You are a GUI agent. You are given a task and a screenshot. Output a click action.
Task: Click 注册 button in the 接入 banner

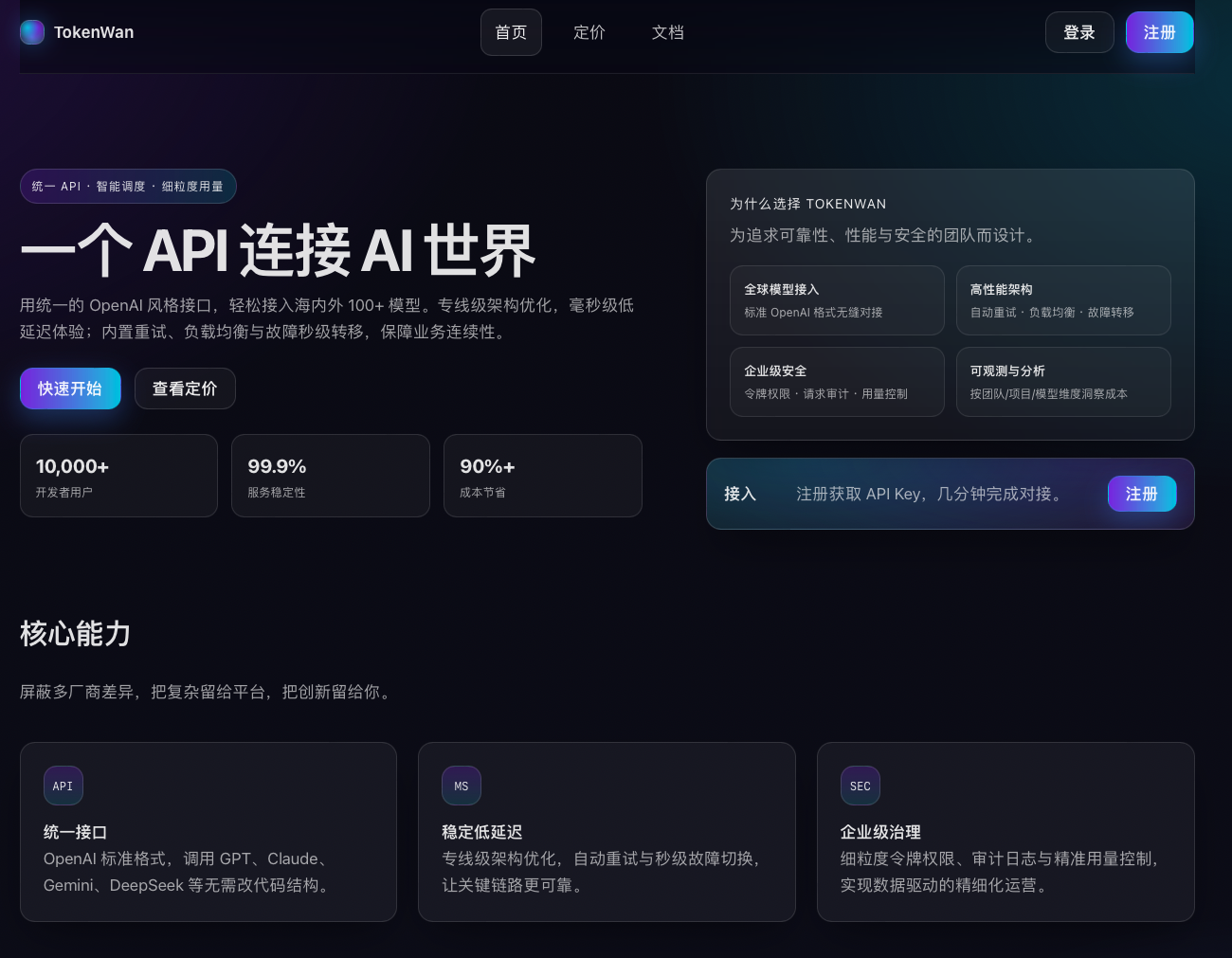(1142, 494)
